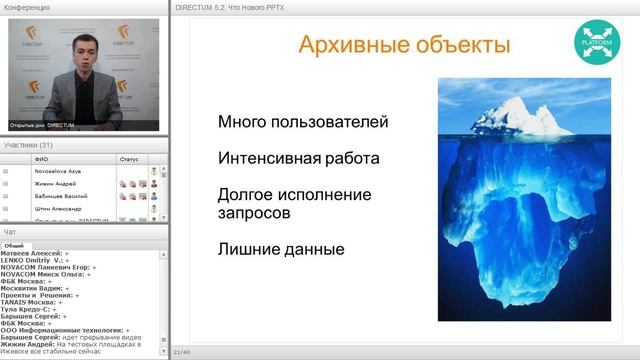Click chat message from Проекты и Решения
Image resolution: width=640 pixels, height=360 pixels.
coord(40,295)
